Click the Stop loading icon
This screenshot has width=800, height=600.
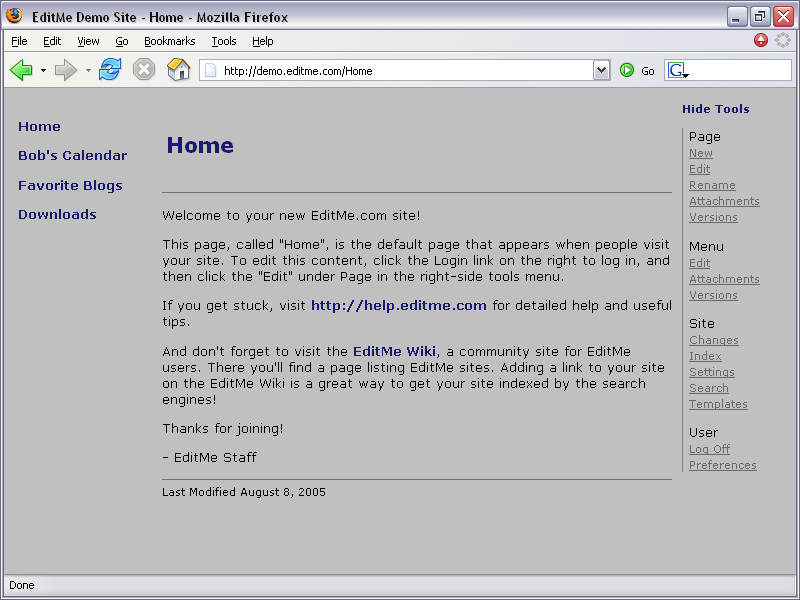coord(144,70)
